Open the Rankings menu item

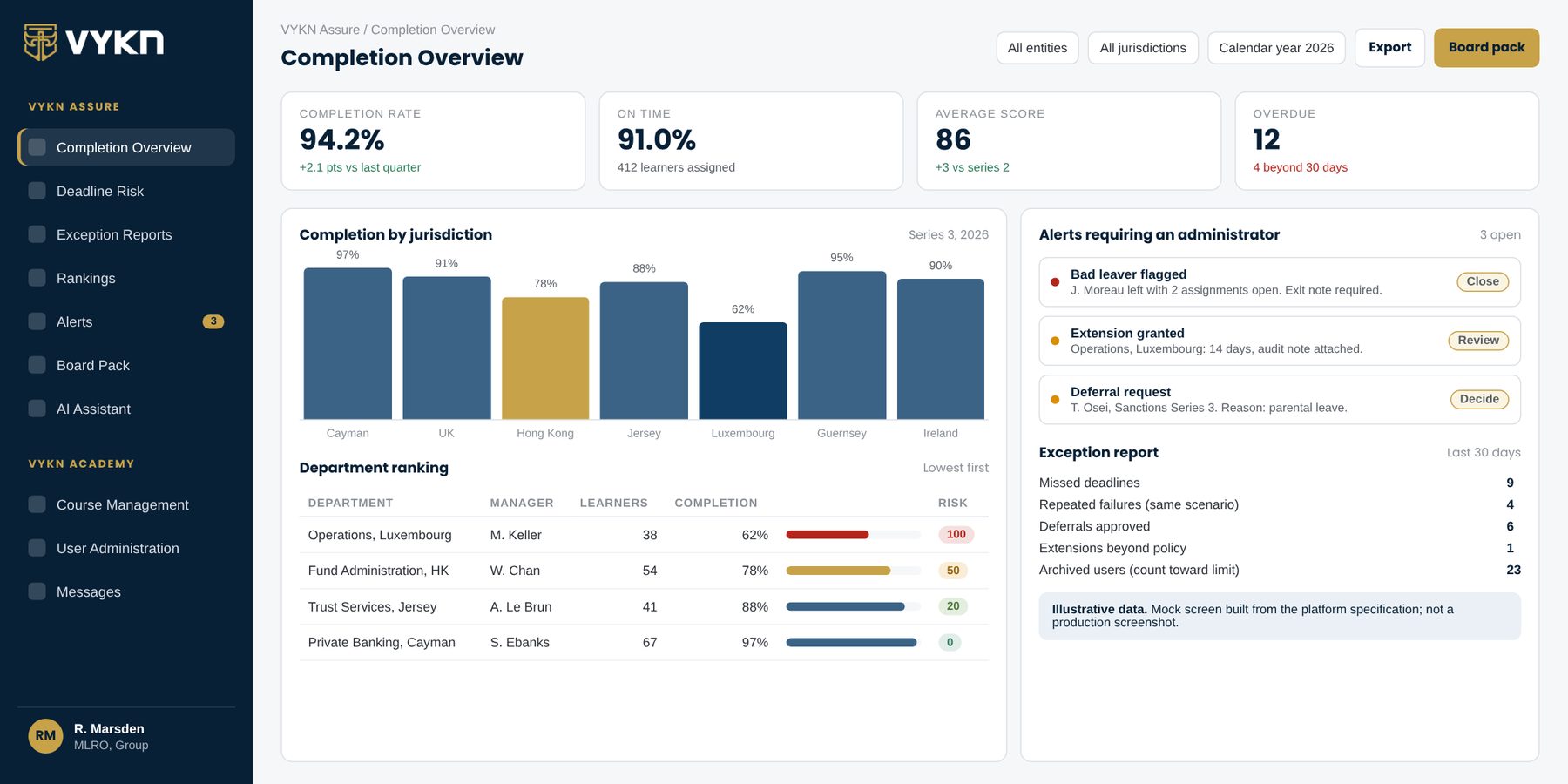click(126, 278)
